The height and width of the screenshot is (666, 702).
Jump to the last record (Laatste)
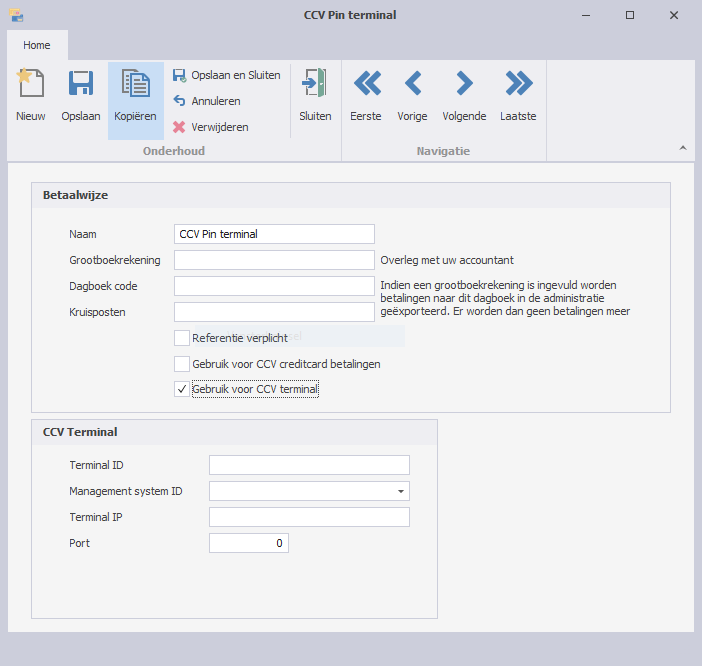pyautogui.click(x=518, y=95)
